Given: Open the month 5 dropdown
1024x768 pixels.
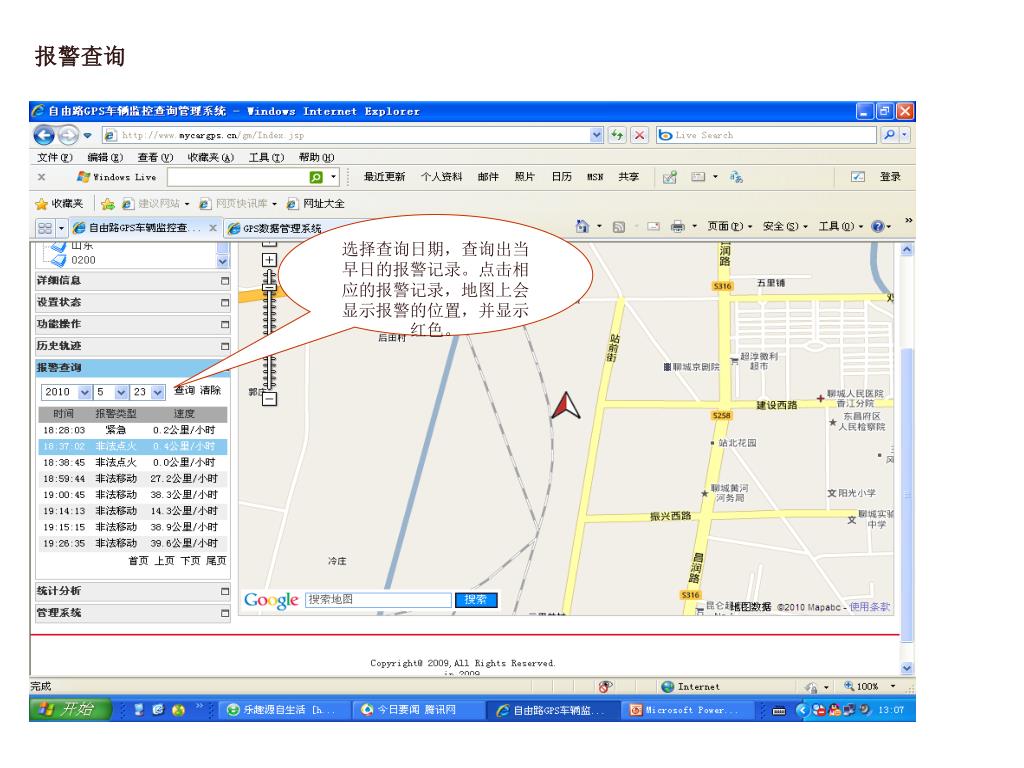Looking at the screenshot, I should (121, 392).
